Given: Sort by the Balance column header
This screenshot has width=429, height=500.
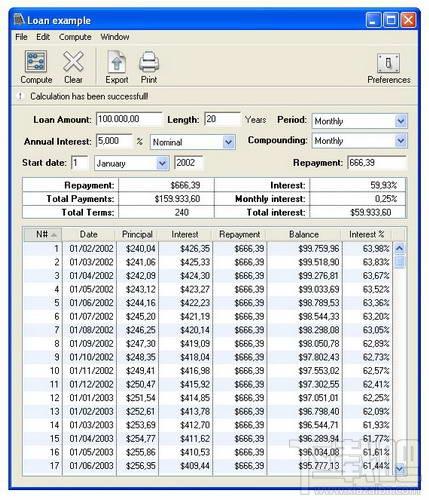Looking at the screenshot, I should 304,234.
